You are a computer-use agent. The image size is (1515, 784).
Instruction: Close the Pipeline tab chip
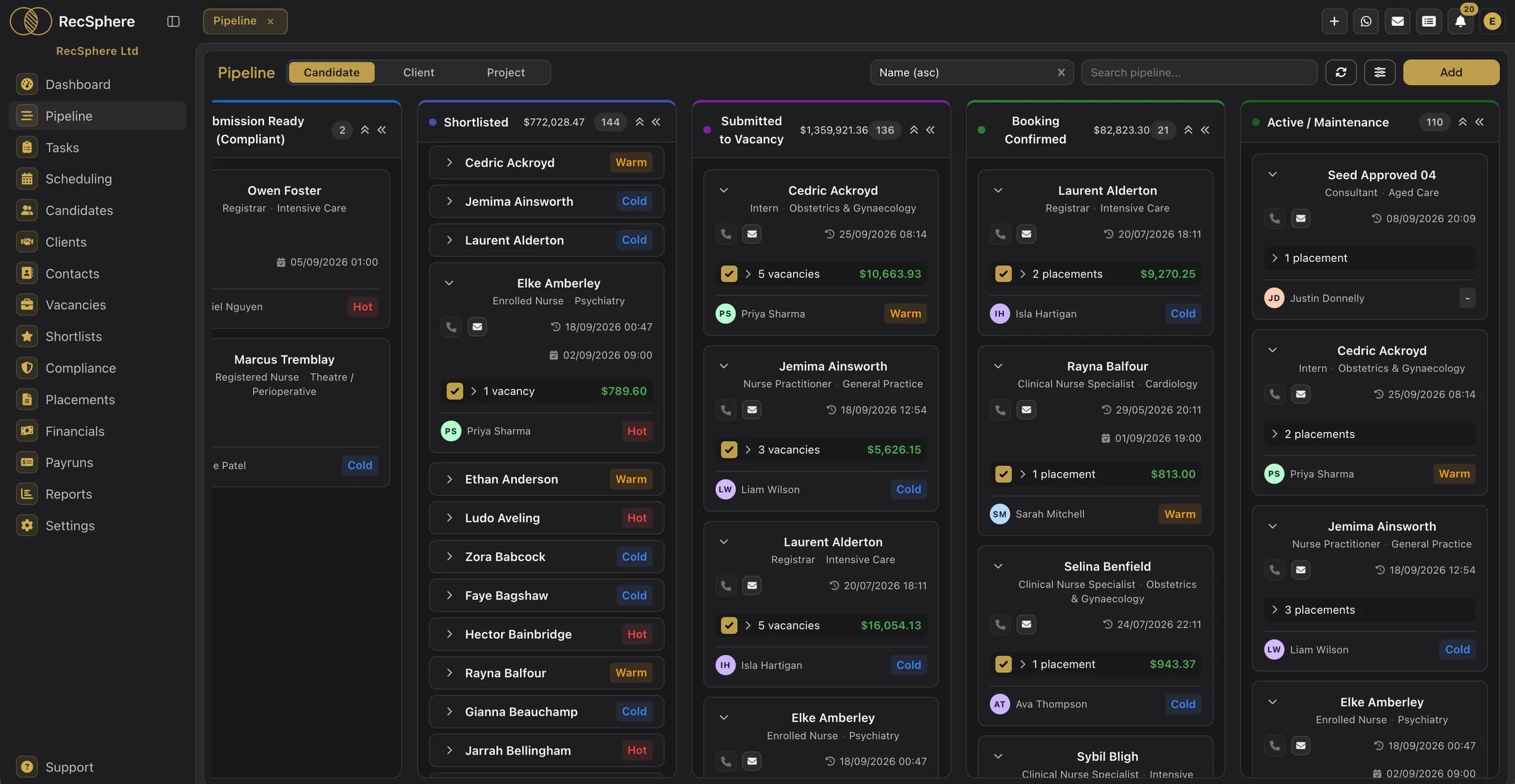pyautogui.click(x=271, y=21)
